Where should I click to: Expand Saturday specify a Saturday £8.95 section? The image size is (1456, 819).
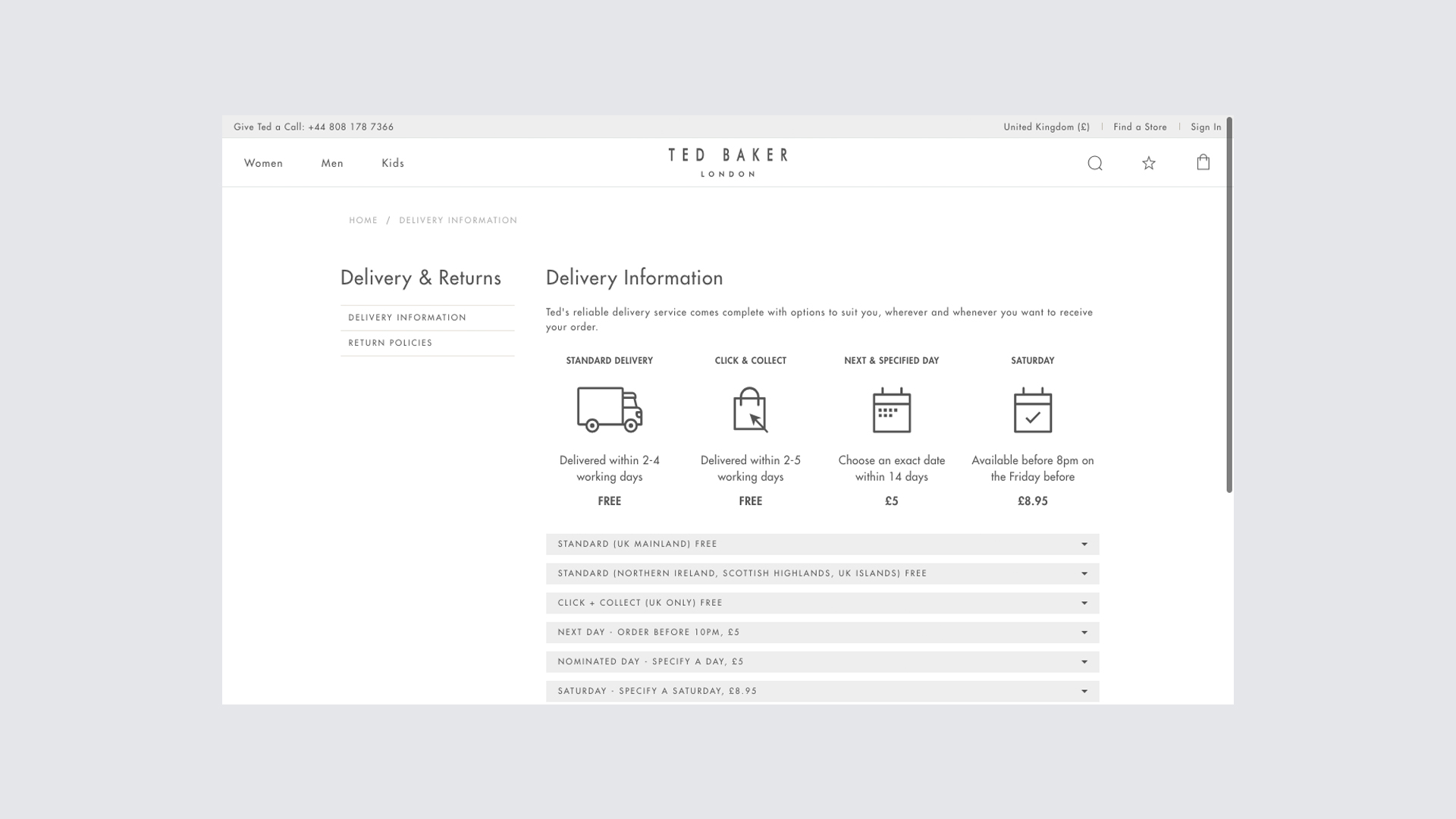822,691
